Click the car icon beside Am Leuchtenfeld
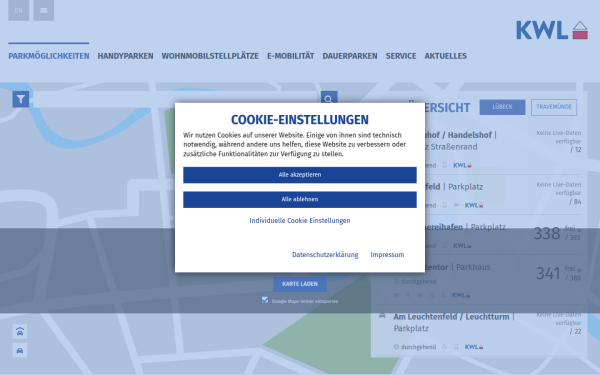The image size is (600, 375). point(382,316)
